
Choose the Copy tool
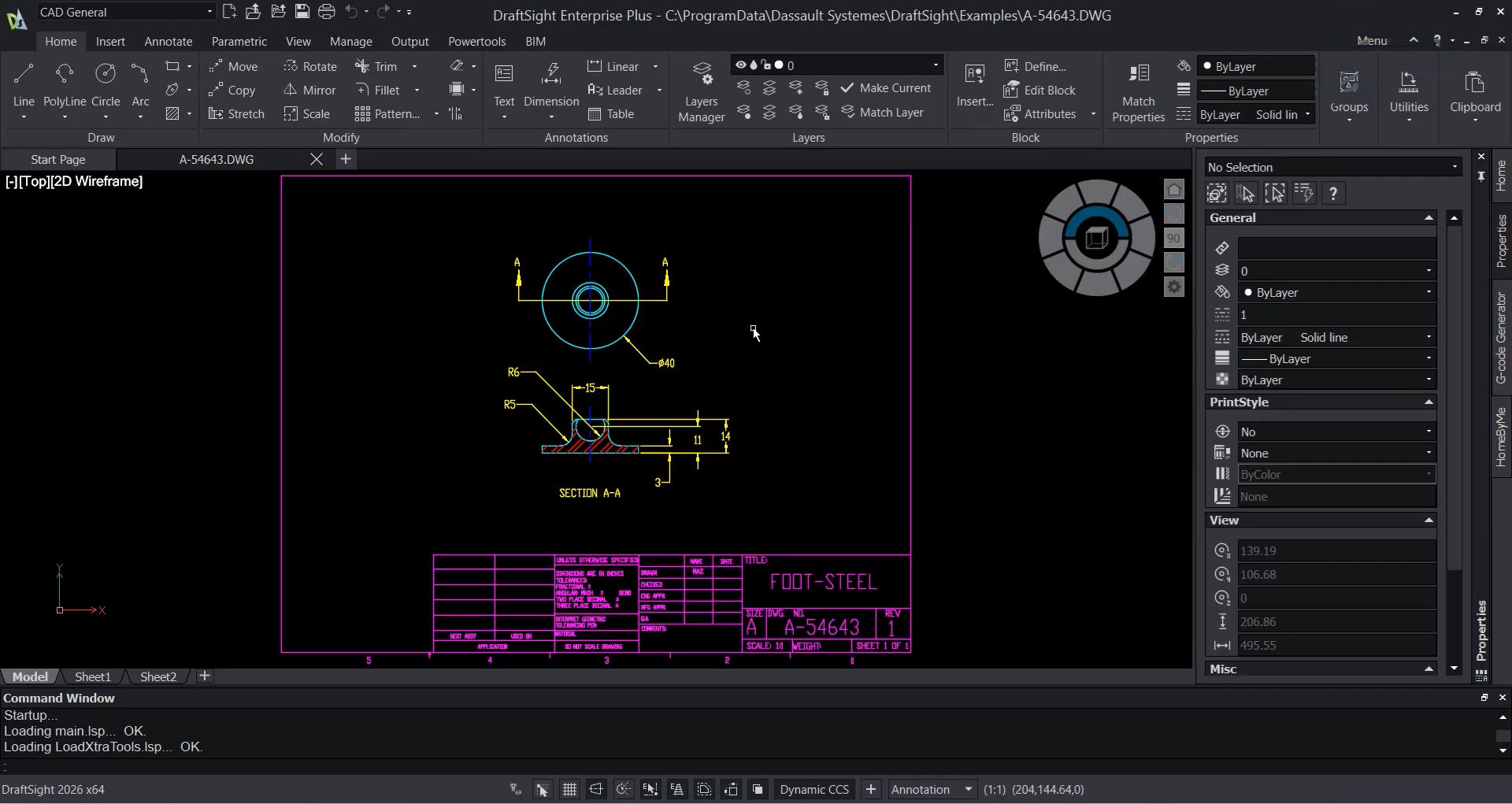[232, 91]
